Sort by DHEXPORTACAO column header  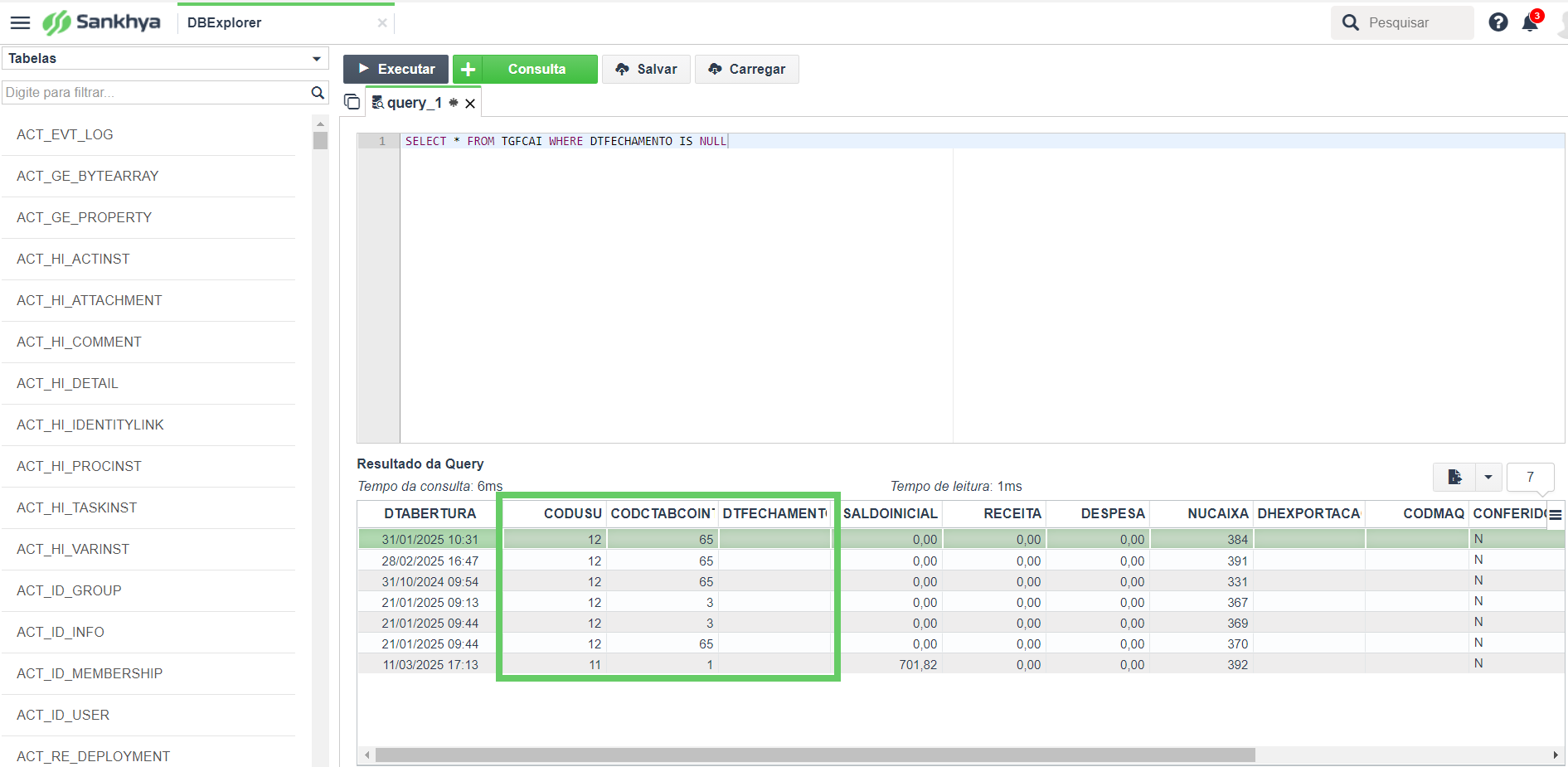tap(1308, 513)
